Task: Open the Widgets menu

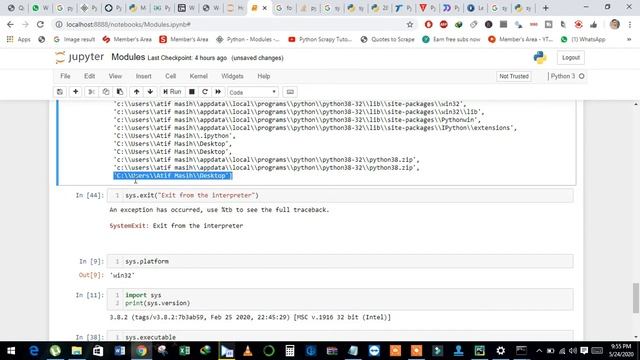Action: pyautogui.click(x=232, y=76)
